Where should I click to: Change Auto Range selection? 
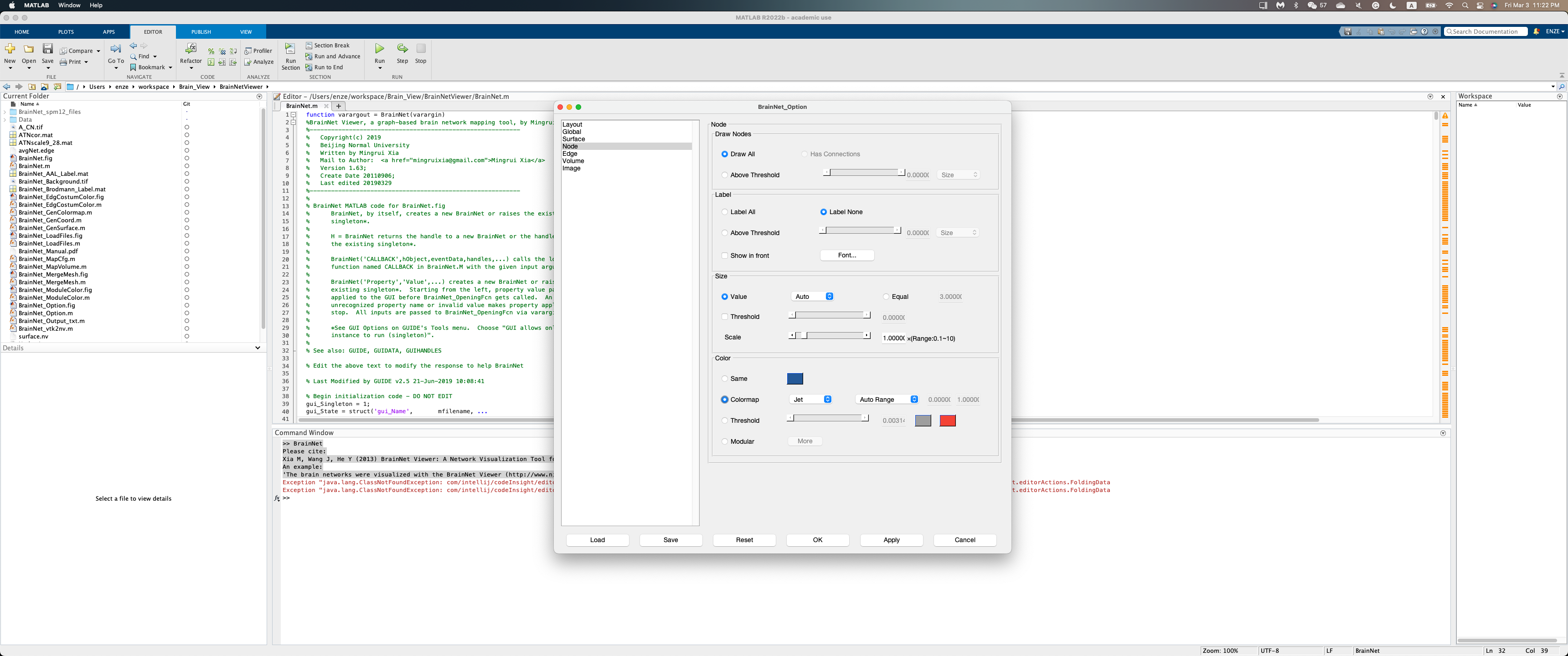pos(886,399)
